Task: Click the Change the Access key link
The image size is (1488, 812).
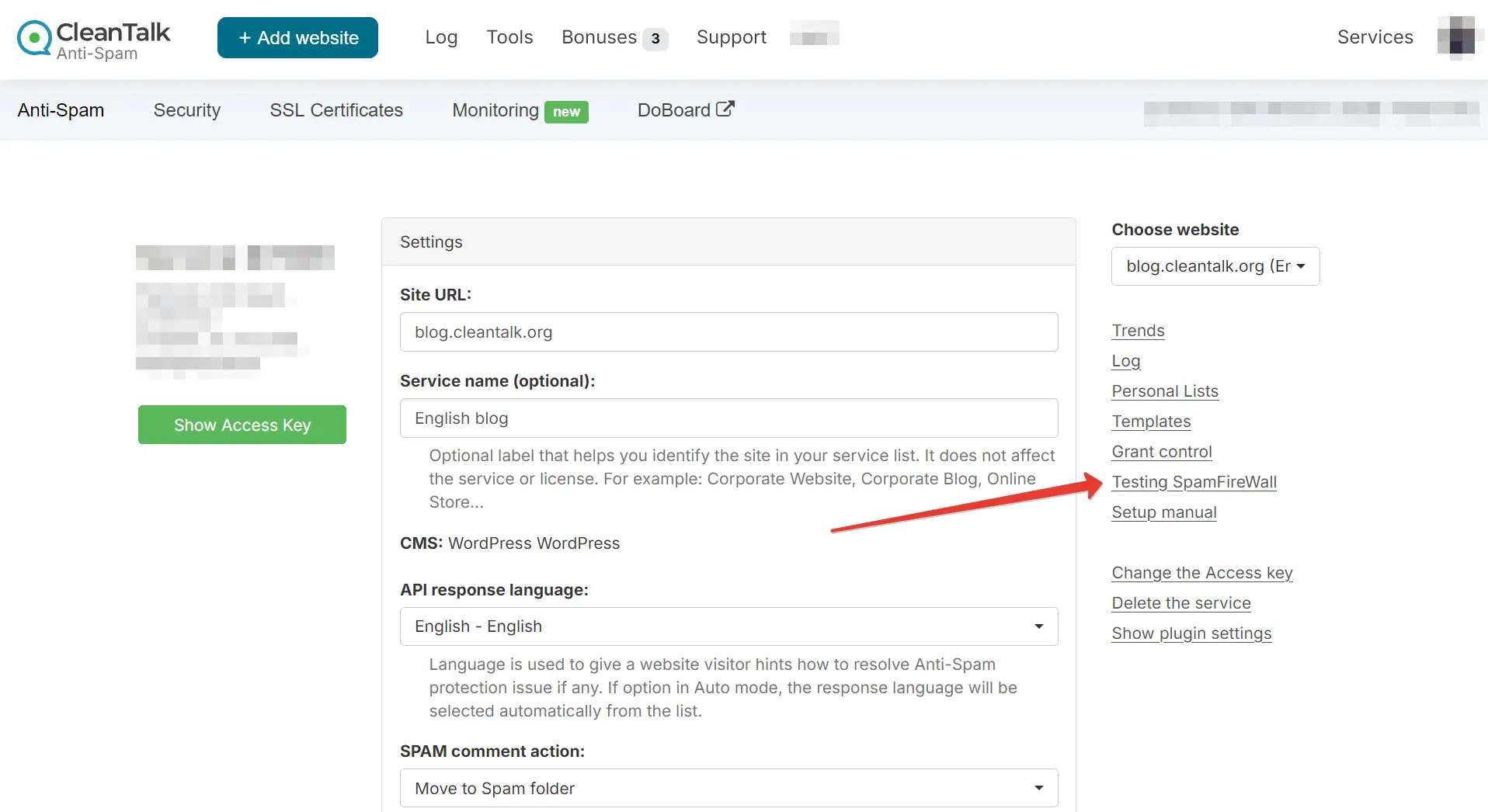Action: pyautogui.click(x=1201, y=573)
